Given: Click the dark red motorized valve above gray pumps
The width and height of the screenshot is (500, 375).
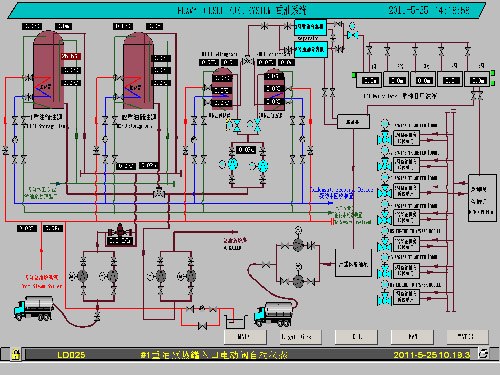Looking at the screenshot, I should click(120, 231).
